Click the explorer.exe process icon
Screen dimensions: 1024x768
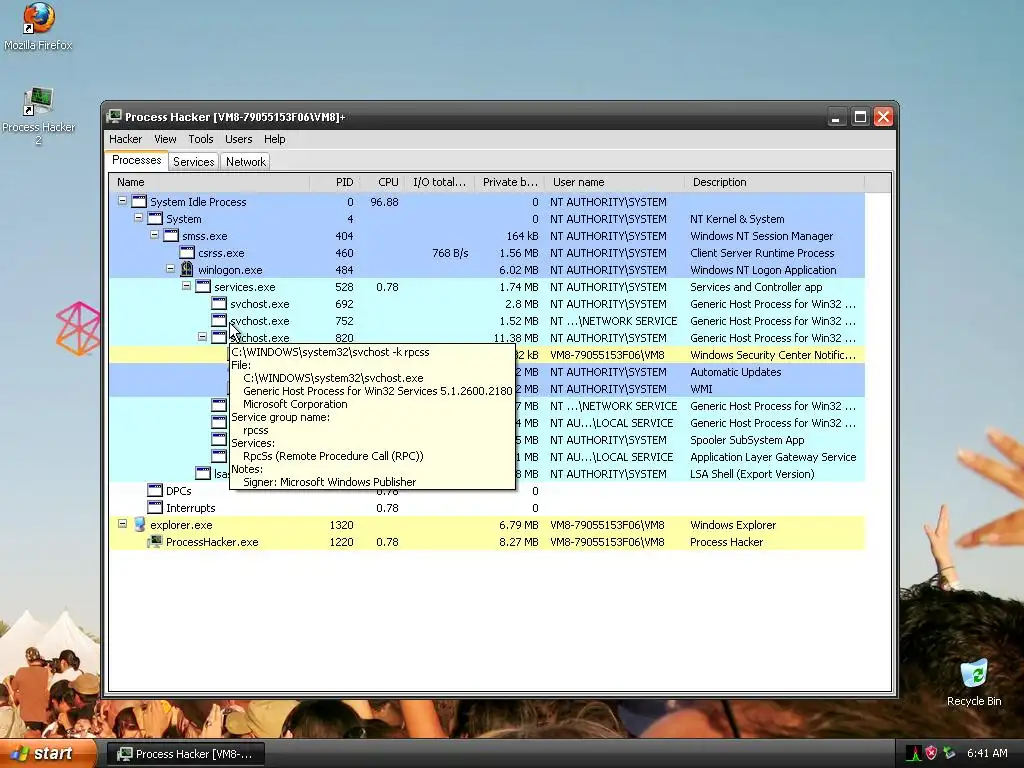click(139, 524)
